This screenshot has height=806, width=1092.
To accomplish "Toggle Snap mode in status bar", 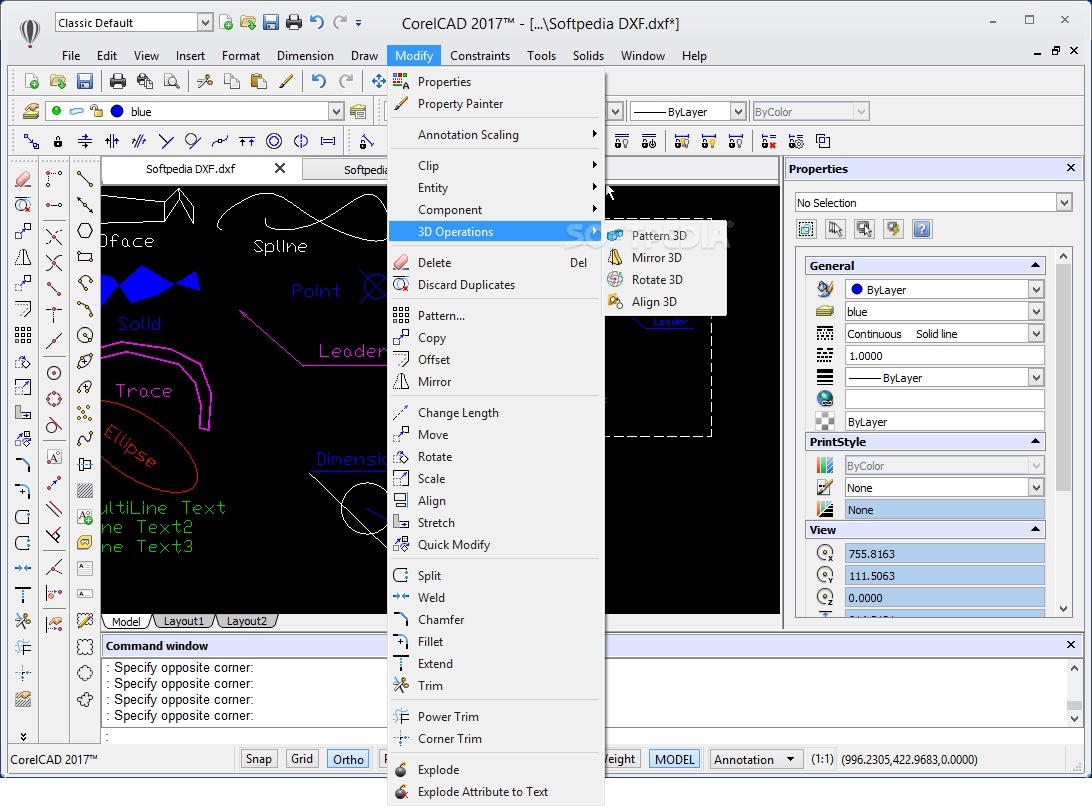I will point(258,759).
